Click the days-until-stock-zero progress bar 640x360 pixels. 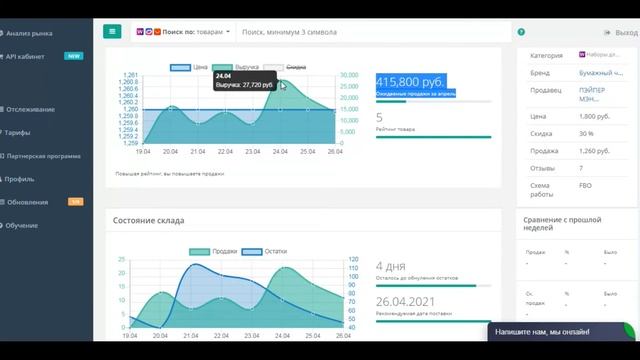tap(433, 286)
